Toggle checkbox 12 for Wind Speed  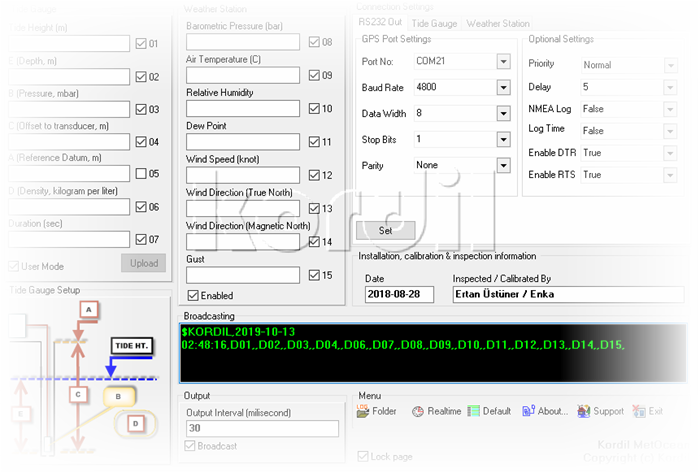click(x=314, y=175)
